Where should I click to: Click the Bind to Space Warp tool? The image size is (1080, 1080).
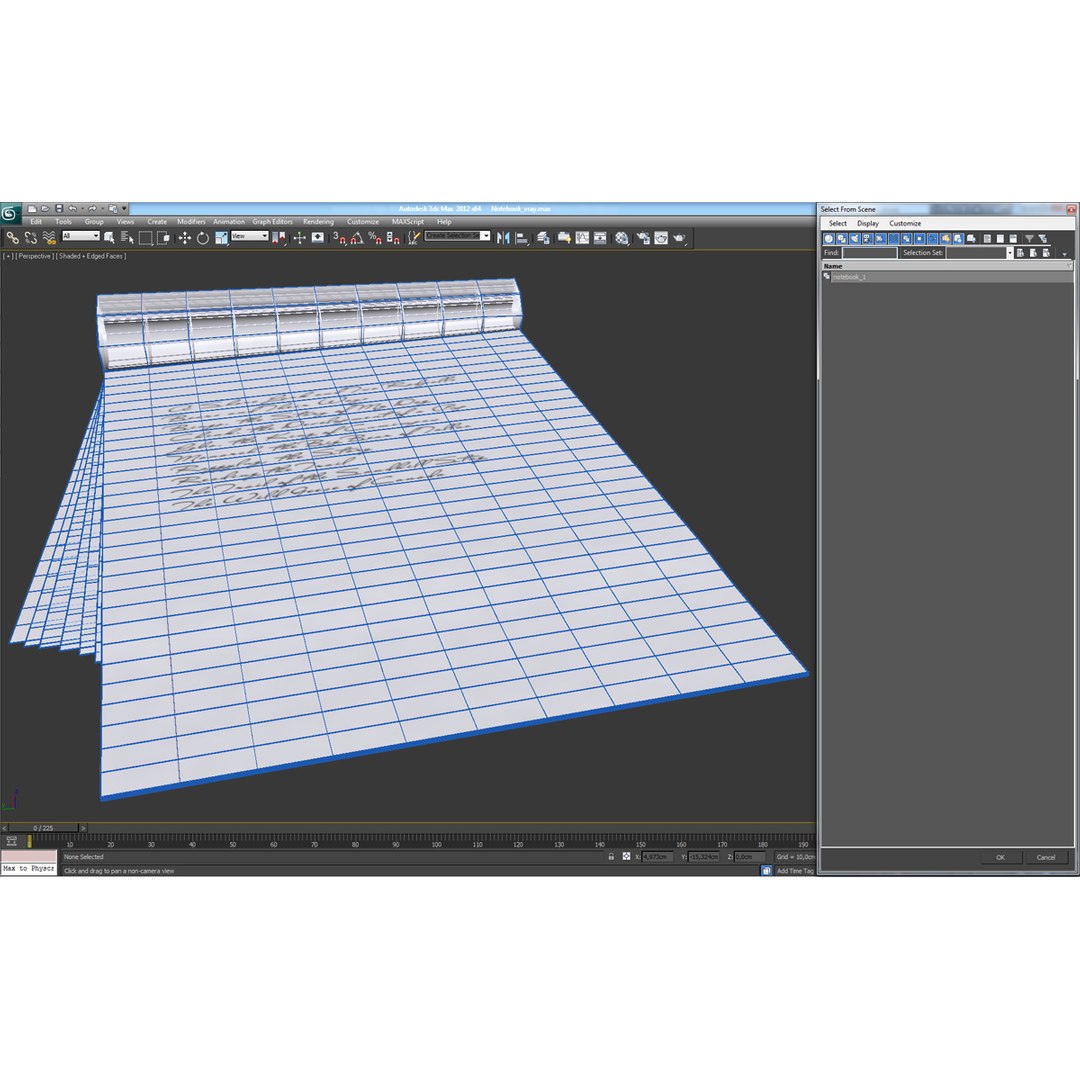tap(48, 238)
